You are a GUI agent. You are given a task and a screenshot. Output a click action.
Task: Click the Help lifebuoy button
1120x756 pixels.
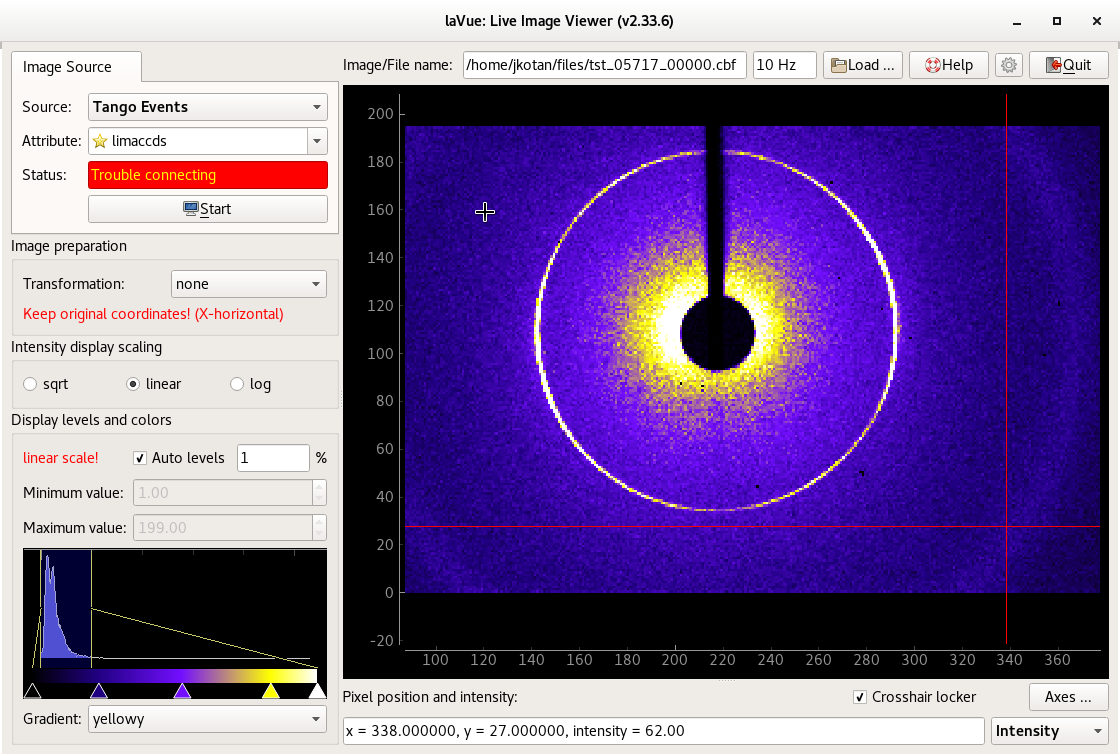(948, 65)
